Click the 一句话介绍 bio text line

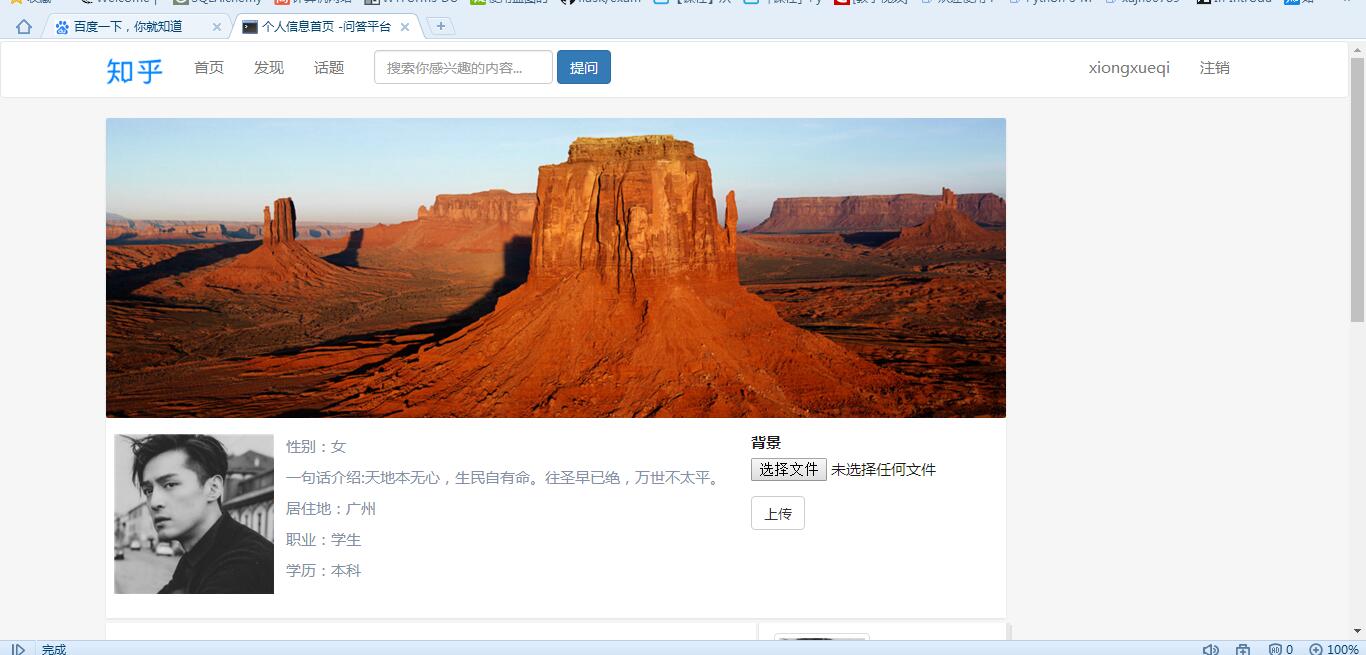click(x=505, y=478)
